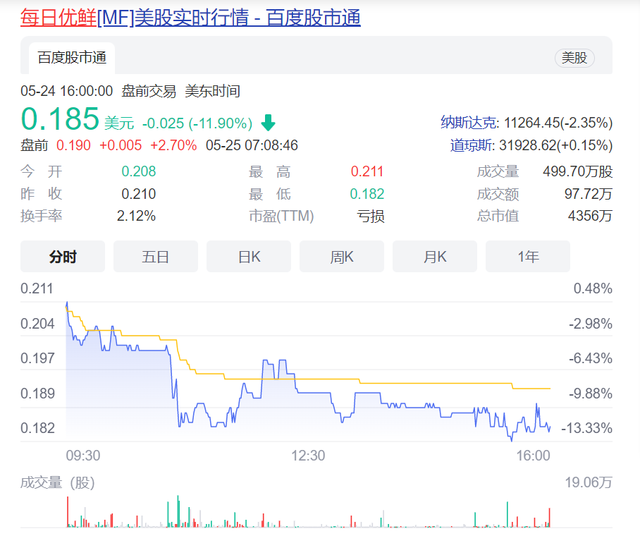Click the pre-market timestamp 05-25 07:08:46
This screenshot has width=640, height=536.
252,145
